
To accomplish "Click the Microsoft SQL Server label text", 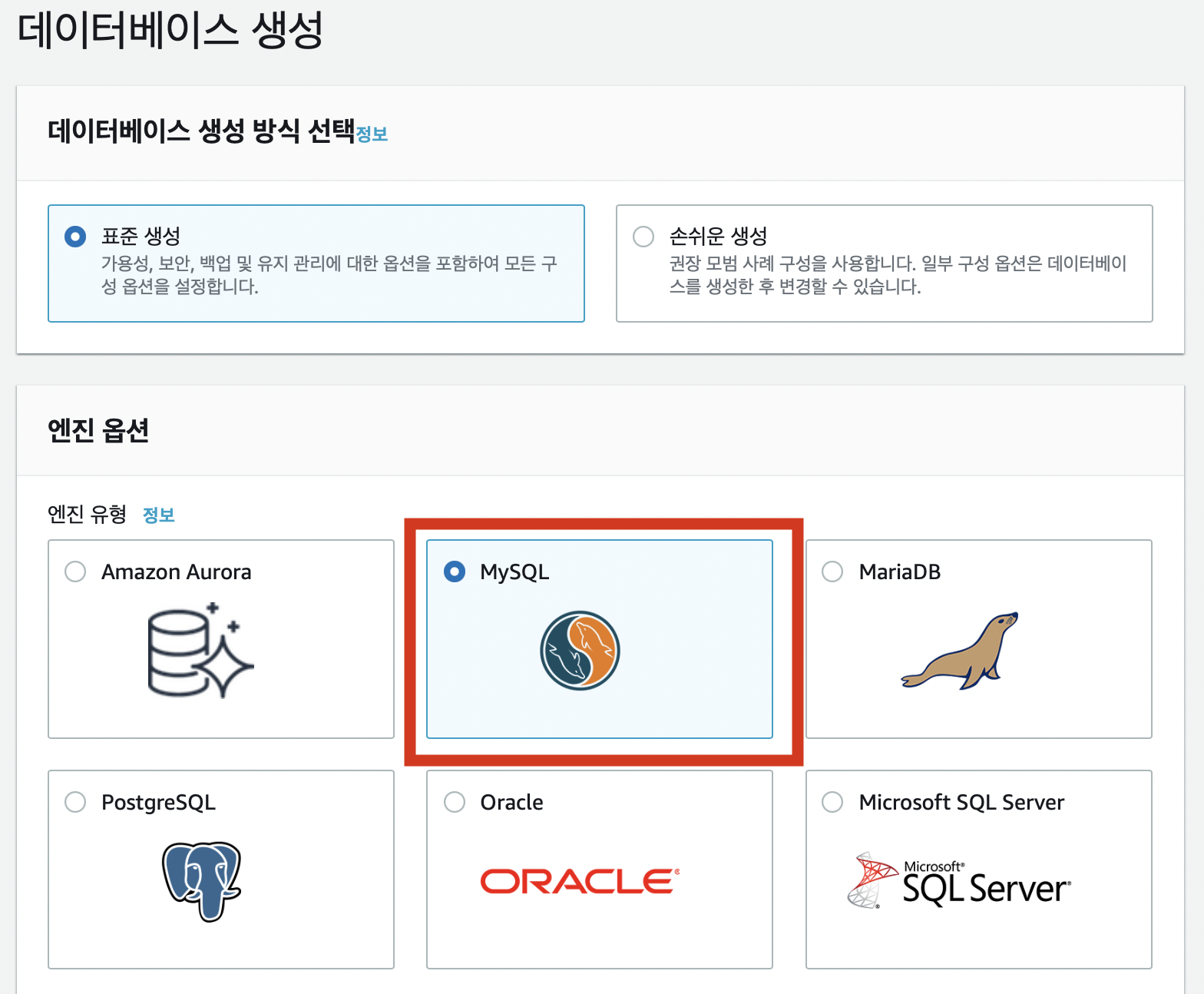I will coord(961,803).
